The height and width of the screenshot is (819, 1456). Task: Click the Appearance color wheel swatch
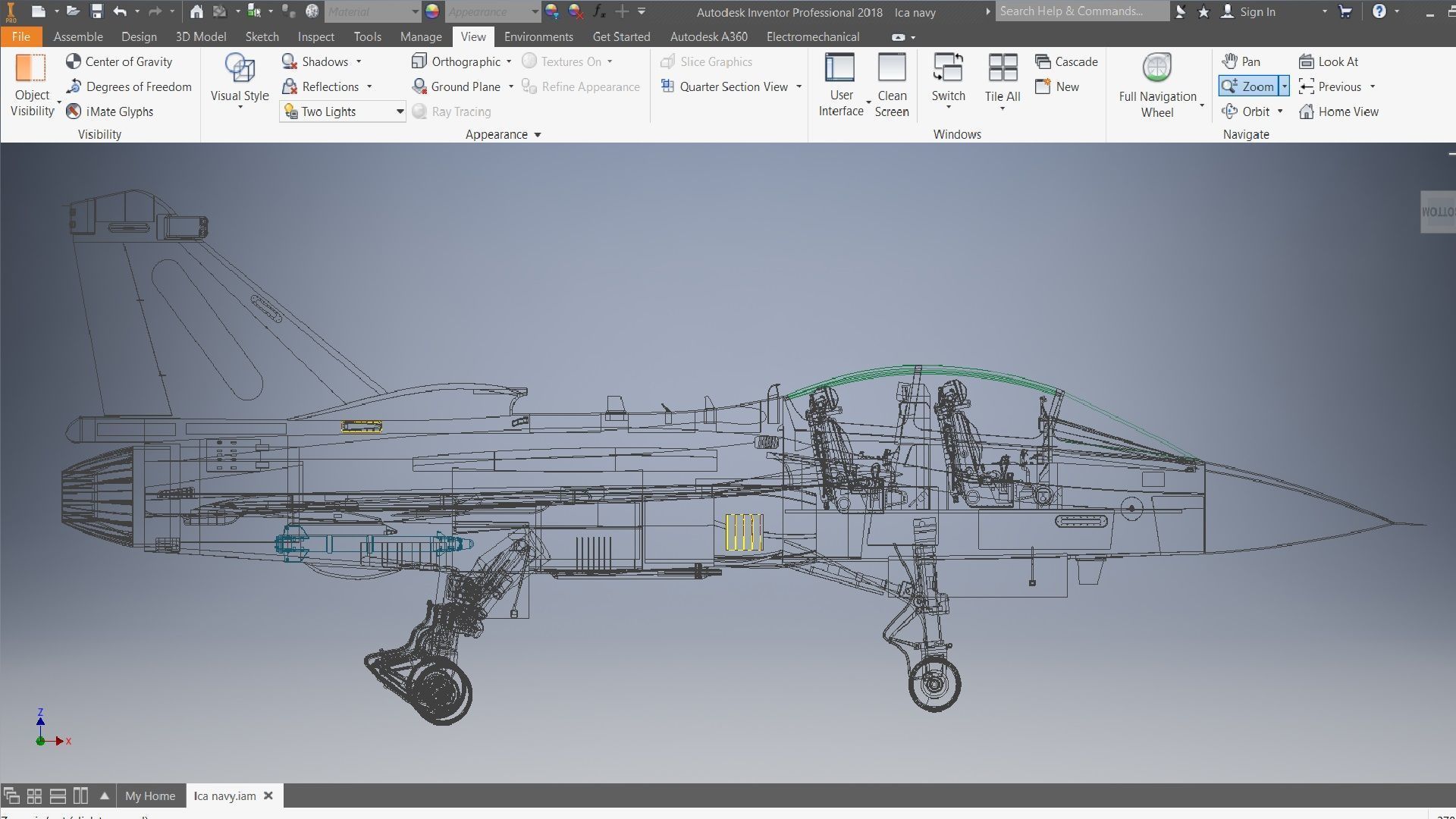pyautogui.click(x=432, y=11)
